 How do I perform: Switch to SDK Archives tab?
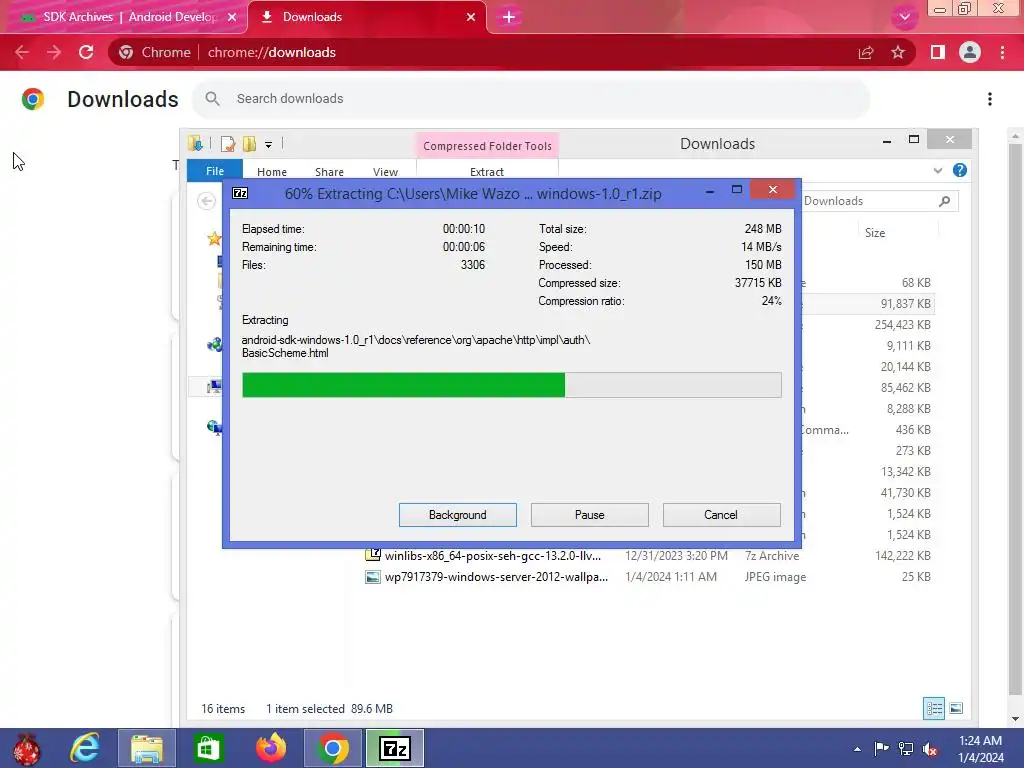(x=124, y=17)
